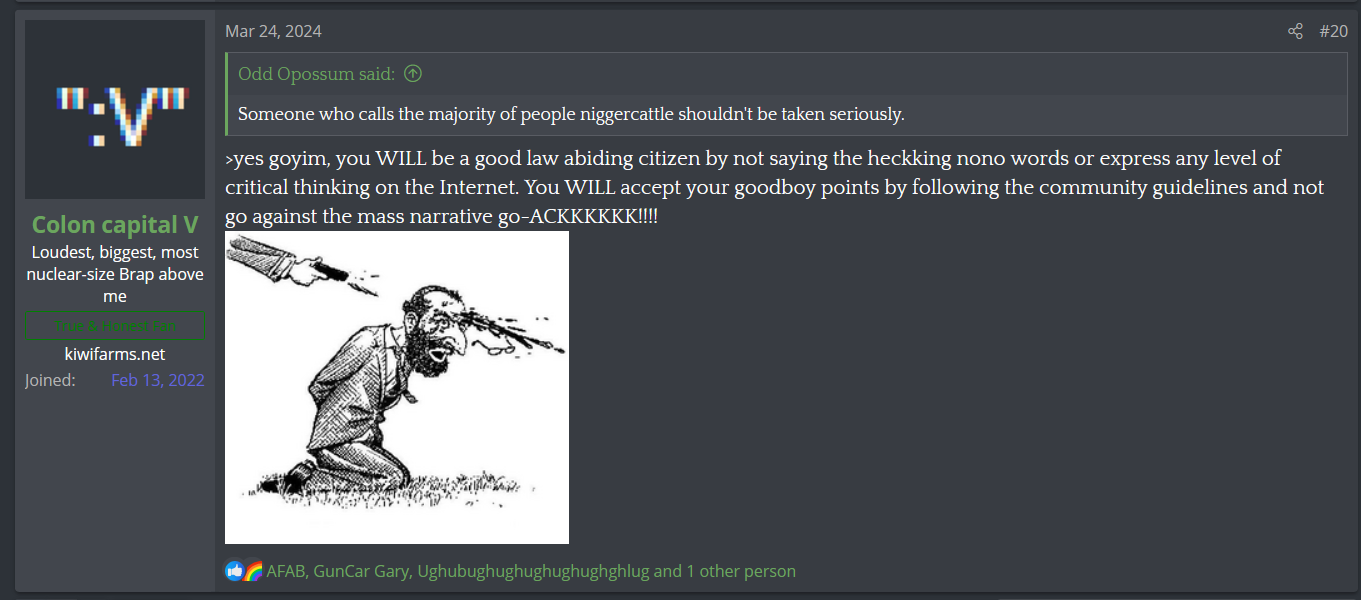1361x600 pixels.
Task: Open Colon capital V's user profile
Action: pos(115,224)
